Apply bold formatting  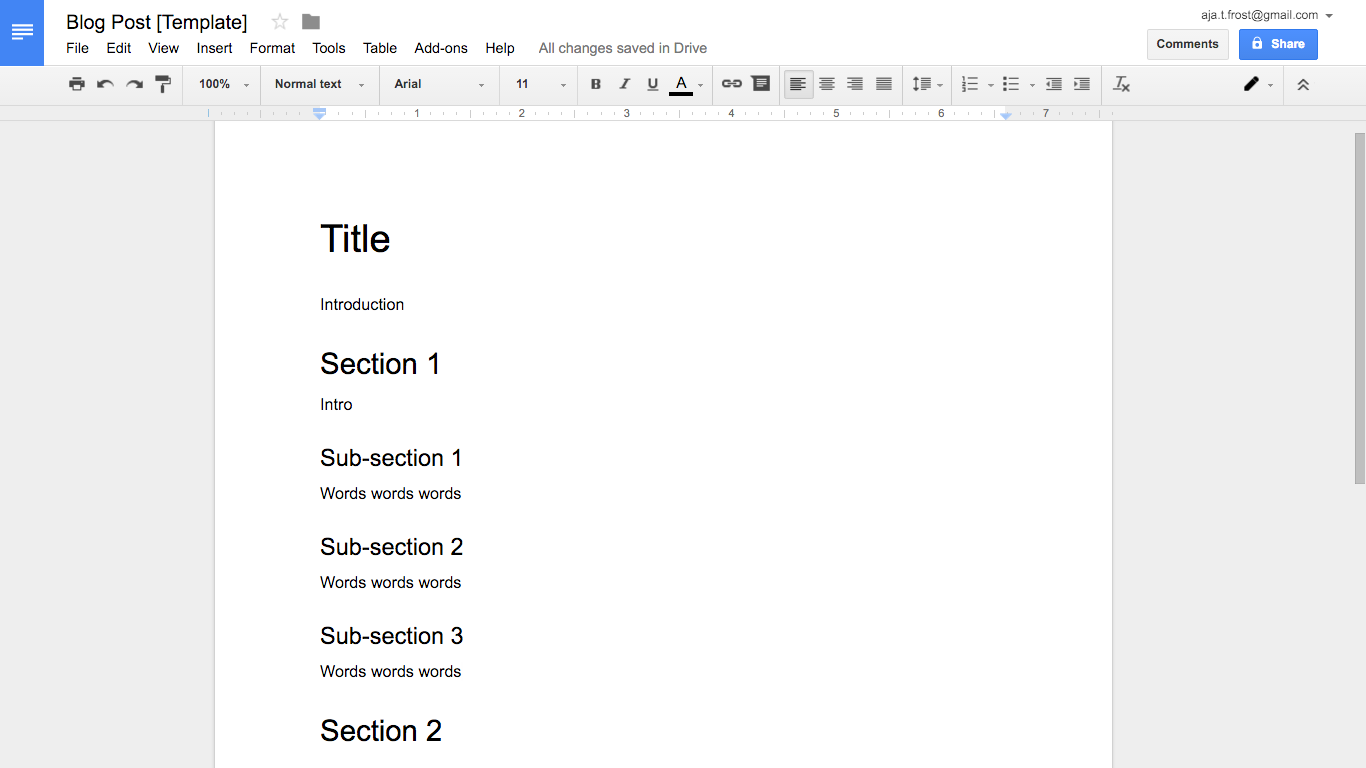point(596,84)
